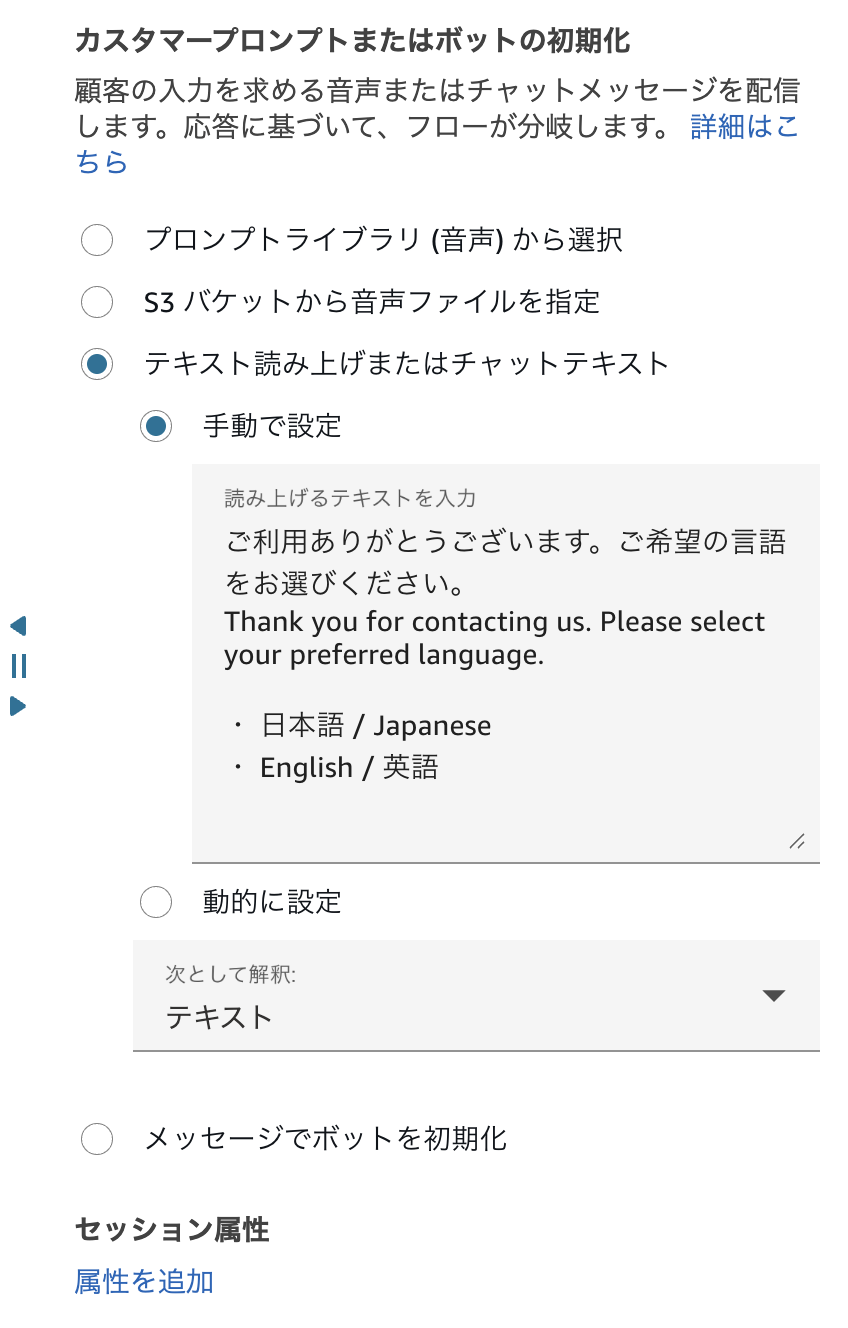Open the 詳細はこちら link

coord(744,127)
